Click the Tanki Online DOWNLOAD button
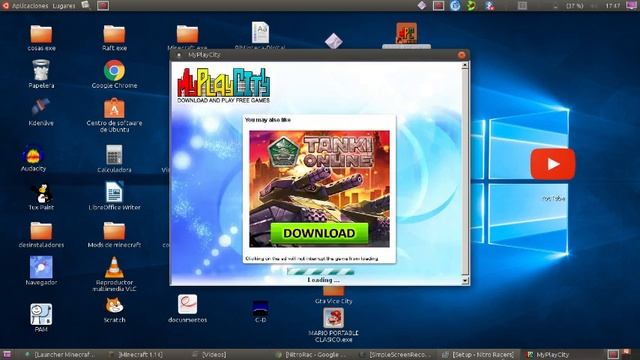640x360 pixels. click(x=319, y=233)
